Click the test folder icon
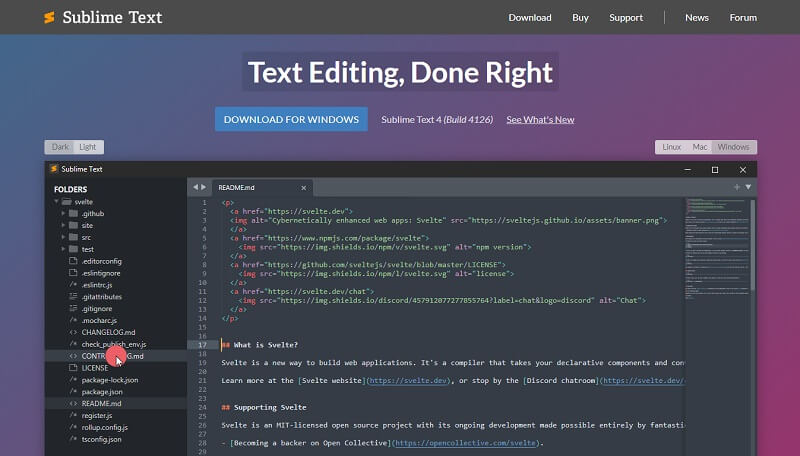The width and height of the screenshot is (800, 456). [73, 249]
